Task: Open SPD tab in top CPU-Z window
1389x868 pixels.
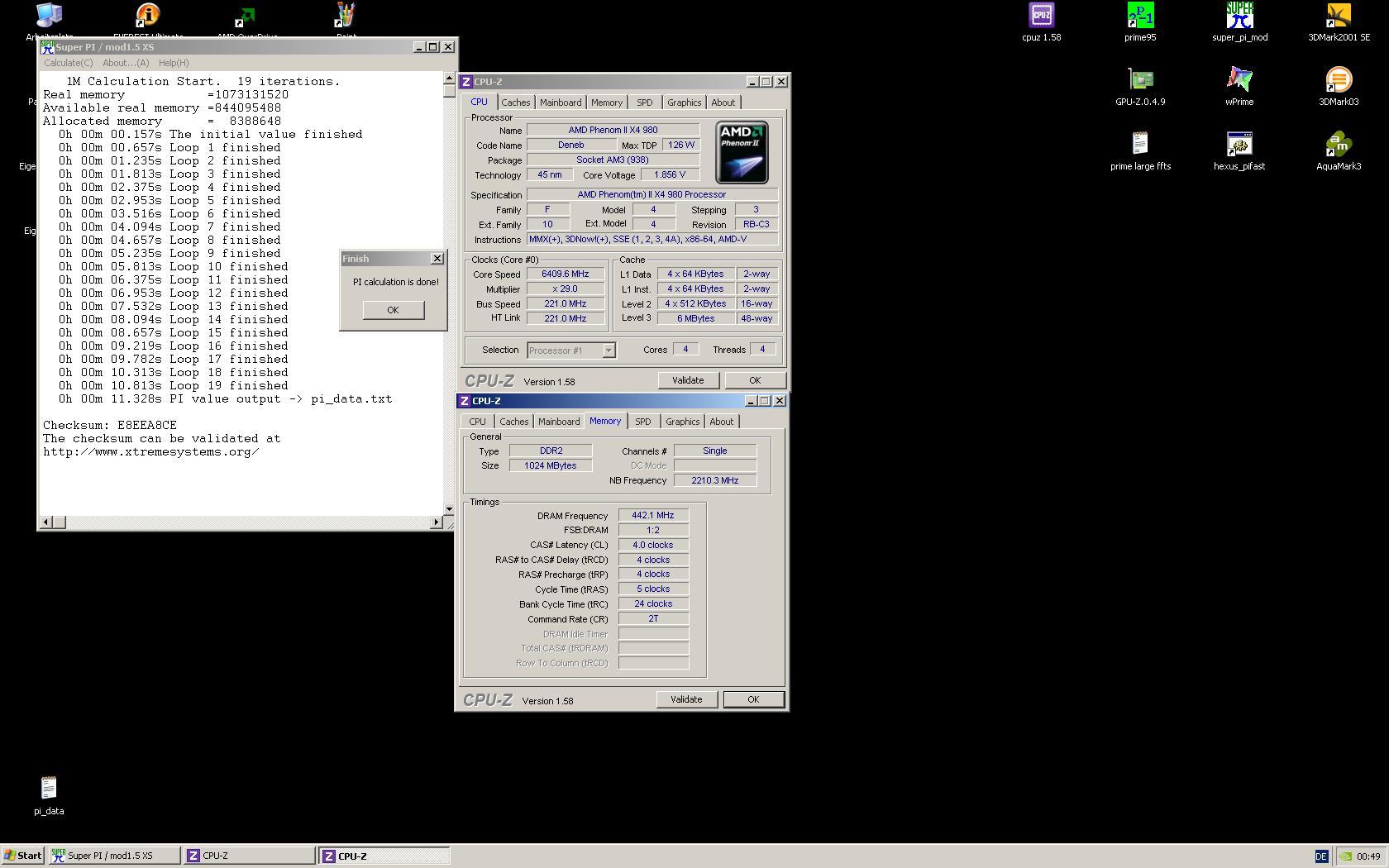Action: click(x=645, y=103)
